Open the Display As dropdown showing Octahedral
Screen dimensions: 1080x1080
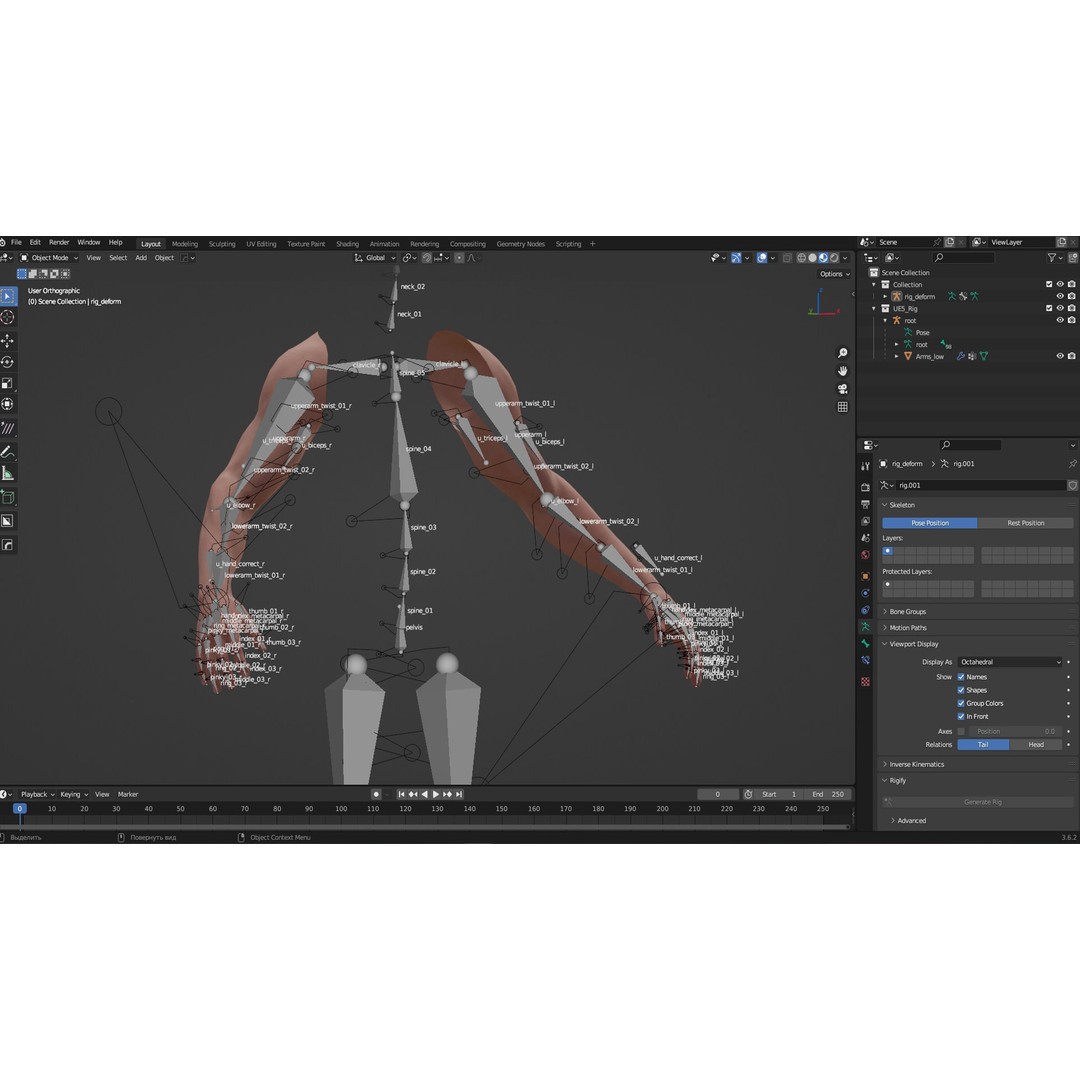click(1010, 661)
